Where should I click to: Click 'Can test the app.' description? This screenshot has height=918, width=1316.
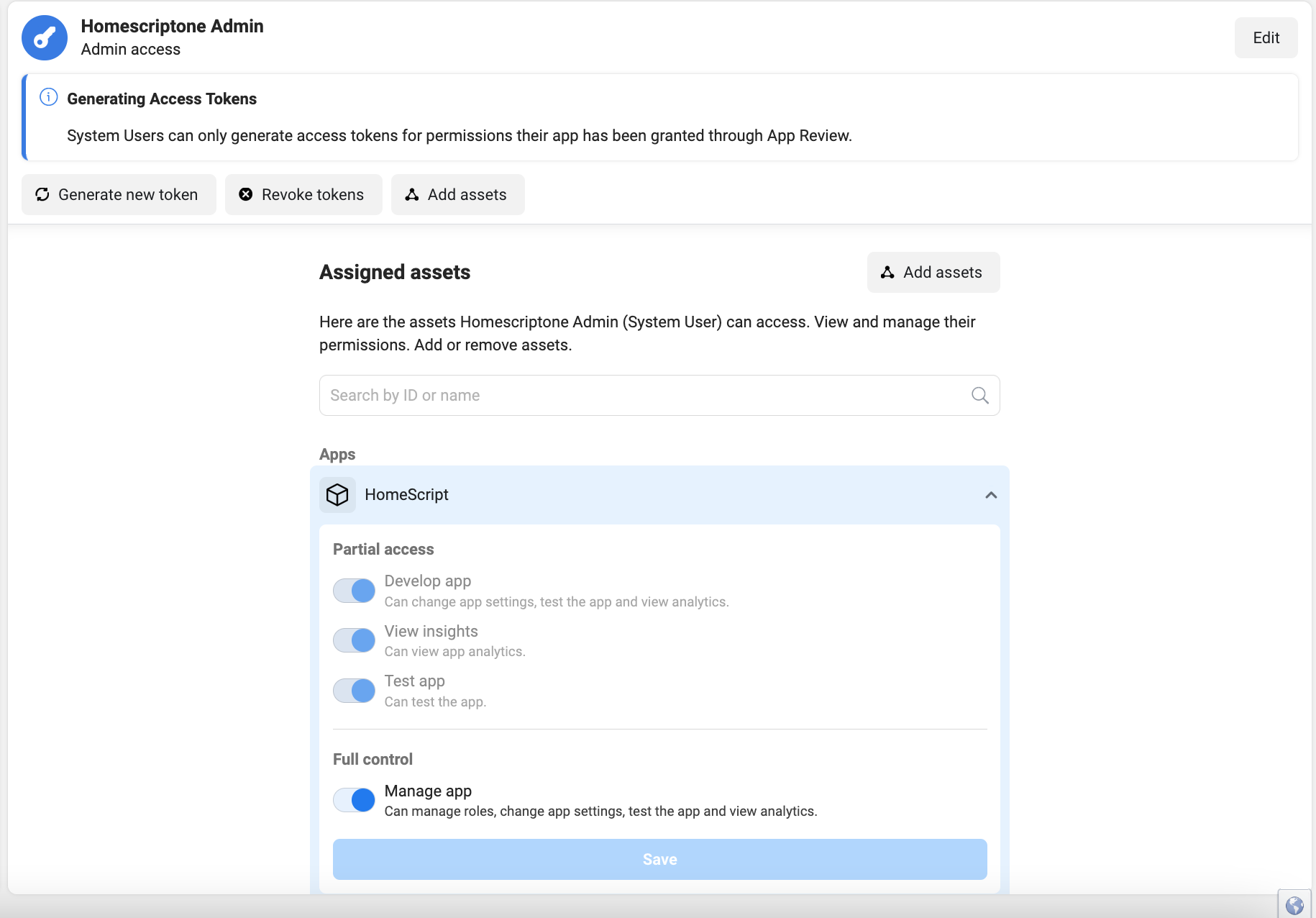[435, 701]
